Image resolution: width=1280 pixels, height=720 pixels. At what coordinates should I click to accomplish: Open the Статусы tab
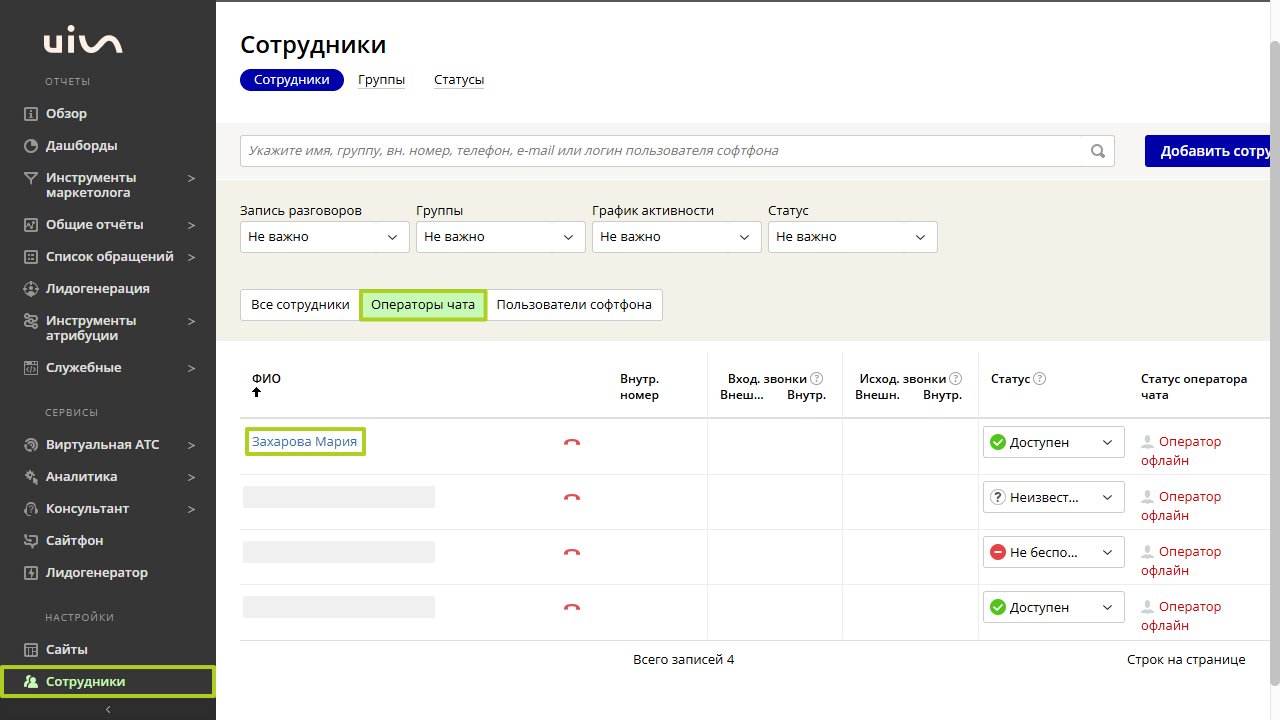(x=459, y=80)
